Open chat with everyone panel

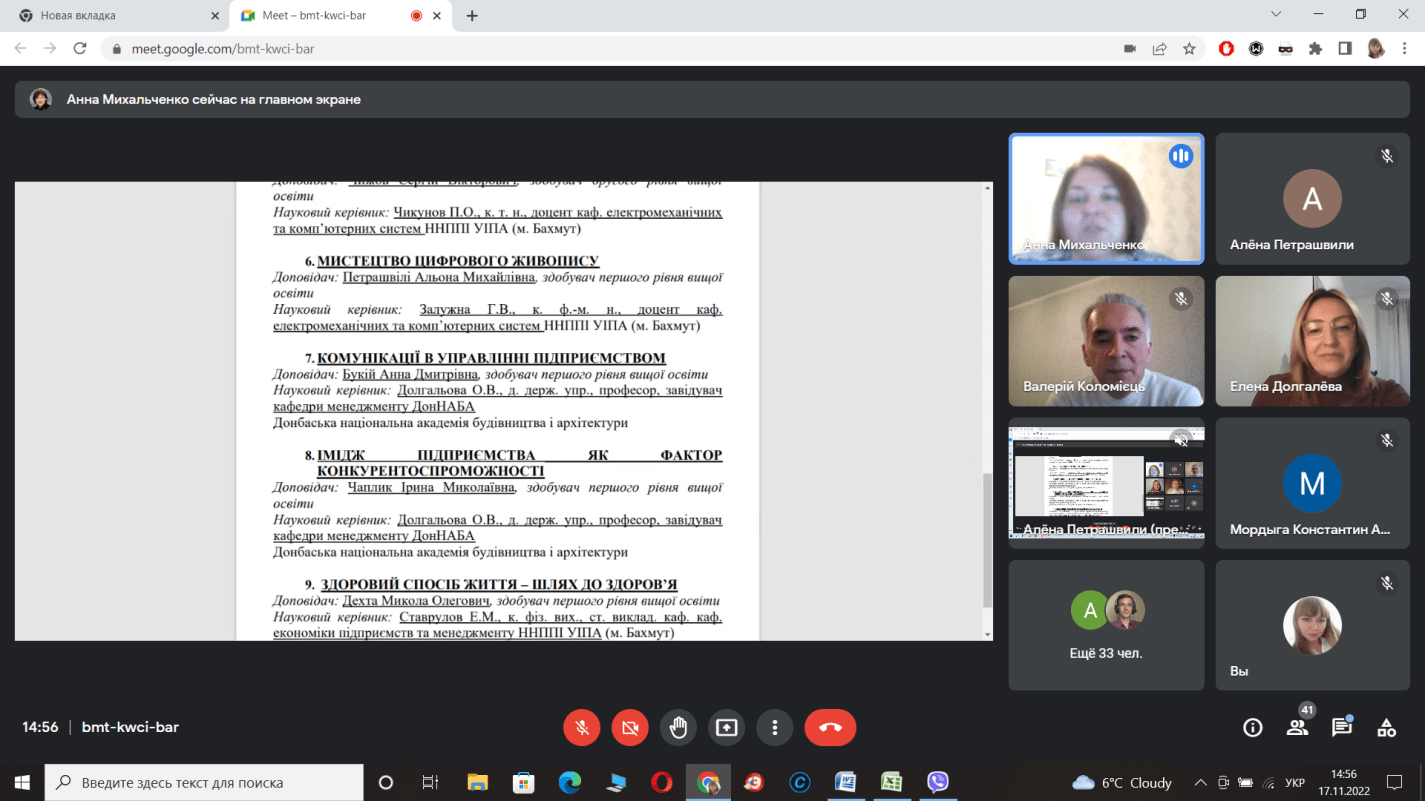(x=1342, y=728)
